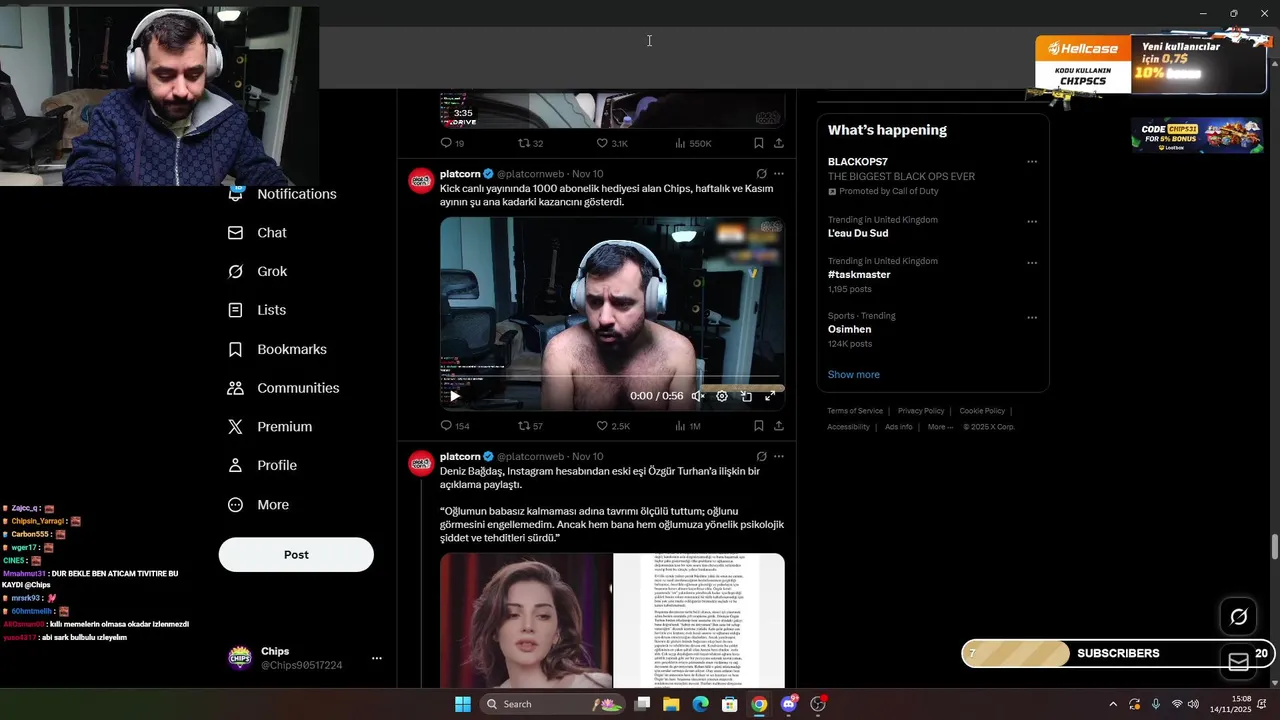Click the X Premium logo icon
Viewport: 1280px width, 720px height.
(x=235, y=427)
